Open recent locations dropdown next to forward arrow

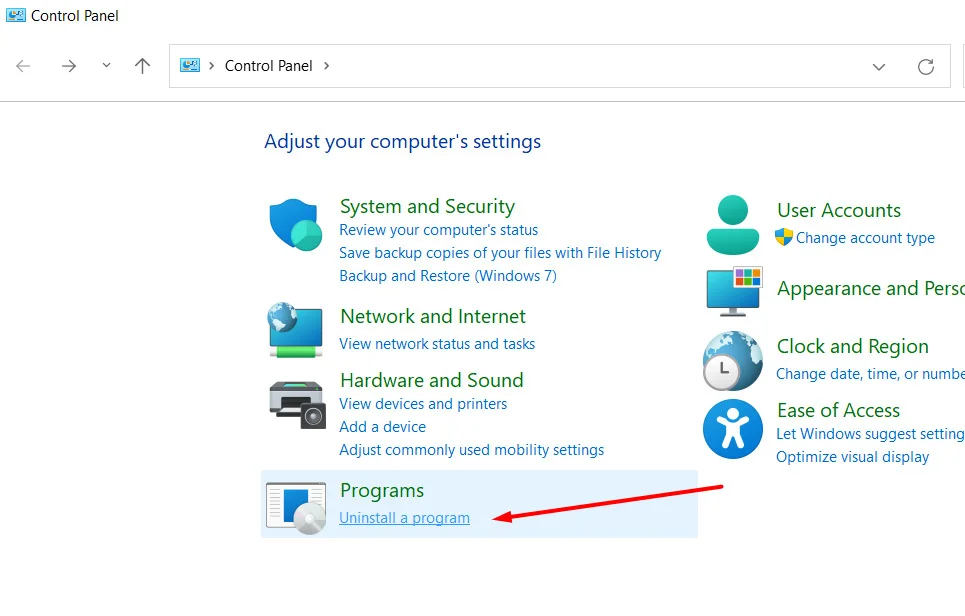click(x=106, y=65)
